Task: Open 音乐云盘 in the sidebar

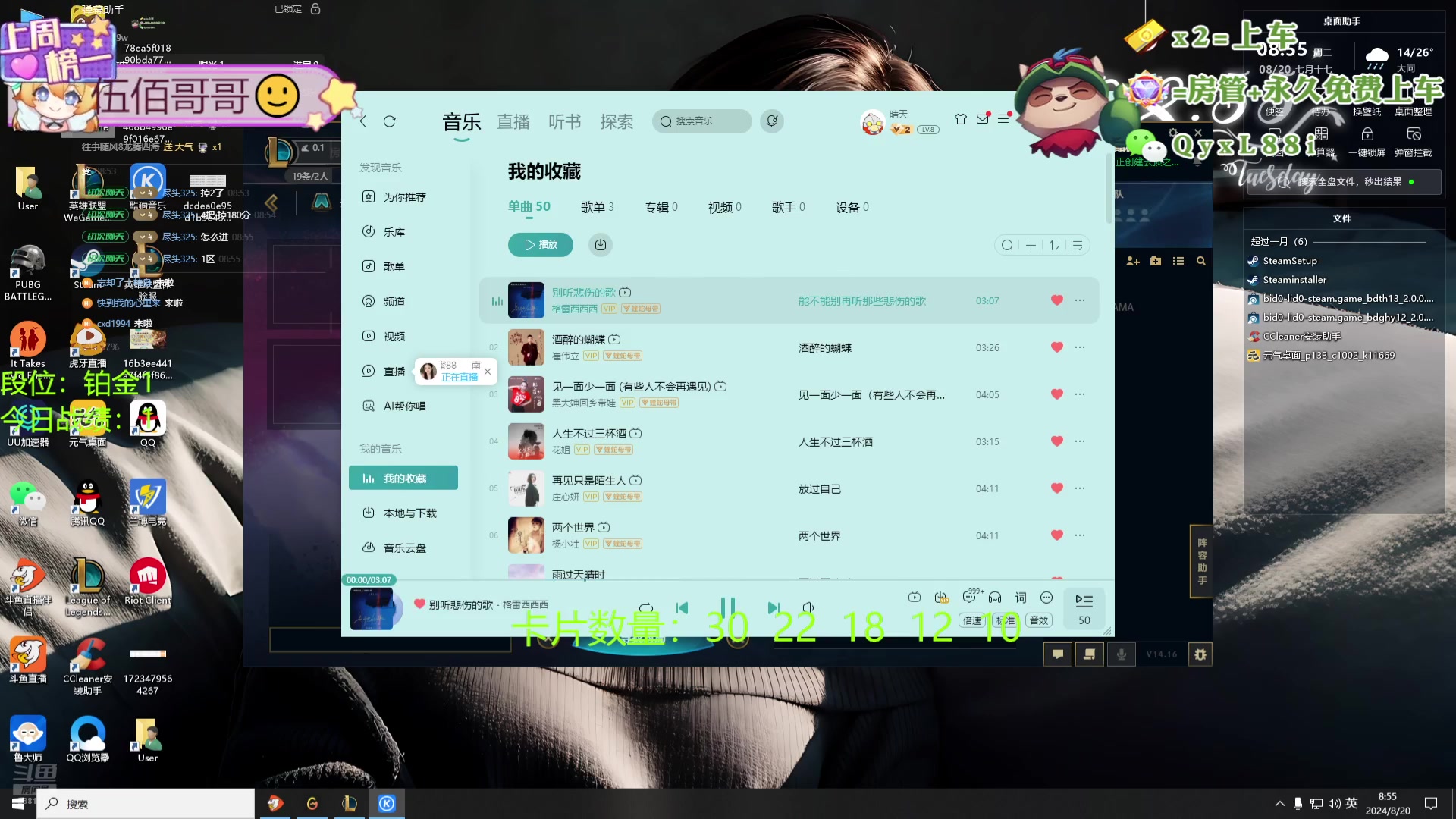Action: (x=403, y=548)
